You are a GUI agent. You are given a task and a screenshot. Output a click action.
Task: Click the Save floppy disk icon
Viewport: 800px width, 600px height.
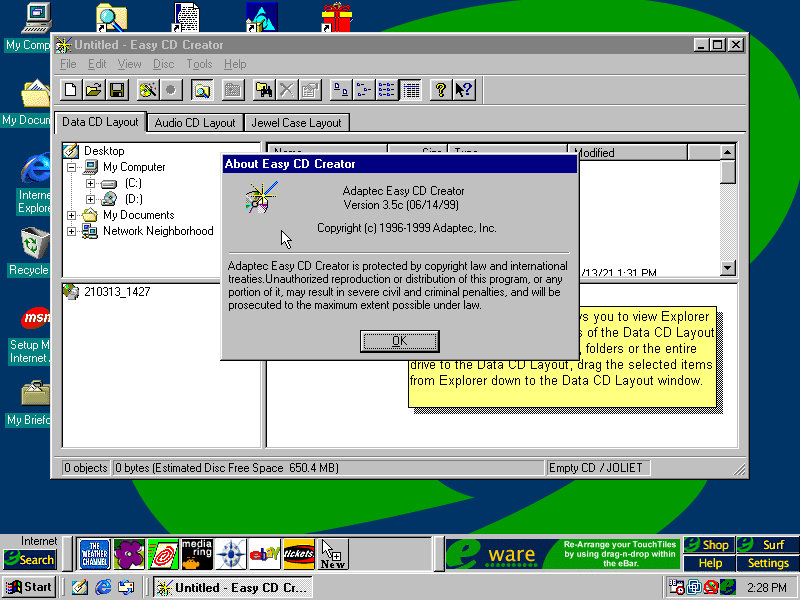(x=117, y=90)
